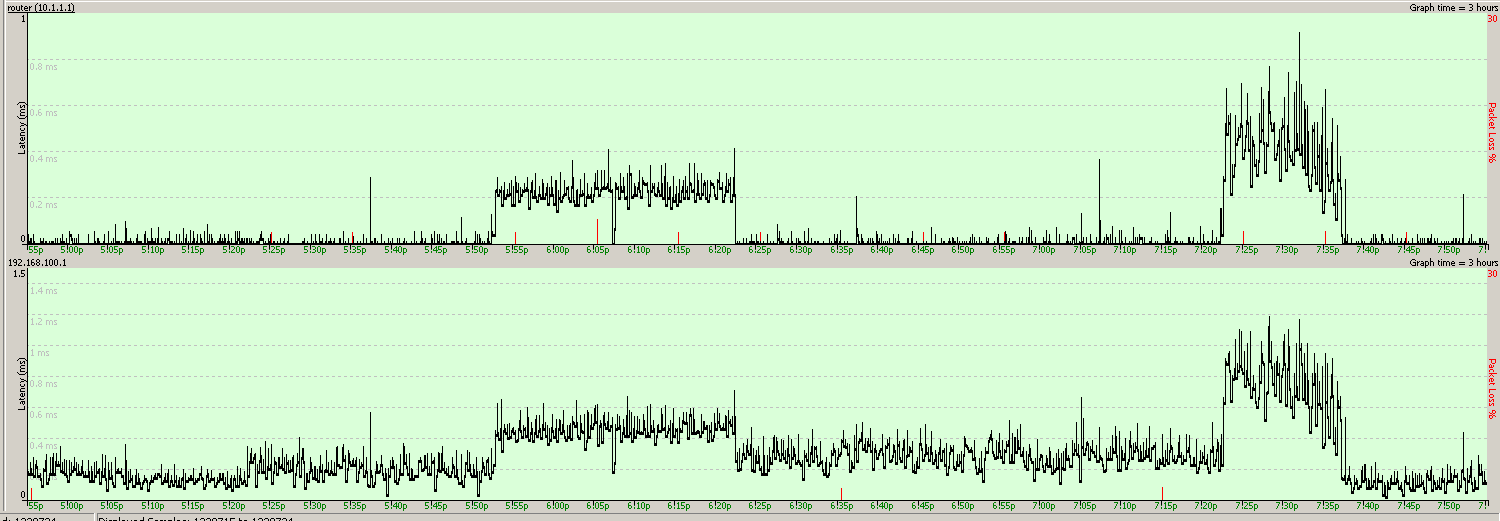The height and width of the screenshot is (521, 1500).
Task: Click the packet loss marker near 6:15p in router graph
Action: (x=678, y=237)
